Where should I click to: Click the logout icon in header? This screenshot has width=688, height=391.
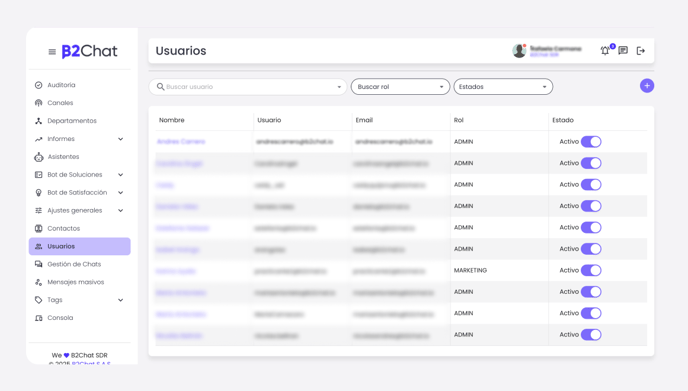click(641, 51)
